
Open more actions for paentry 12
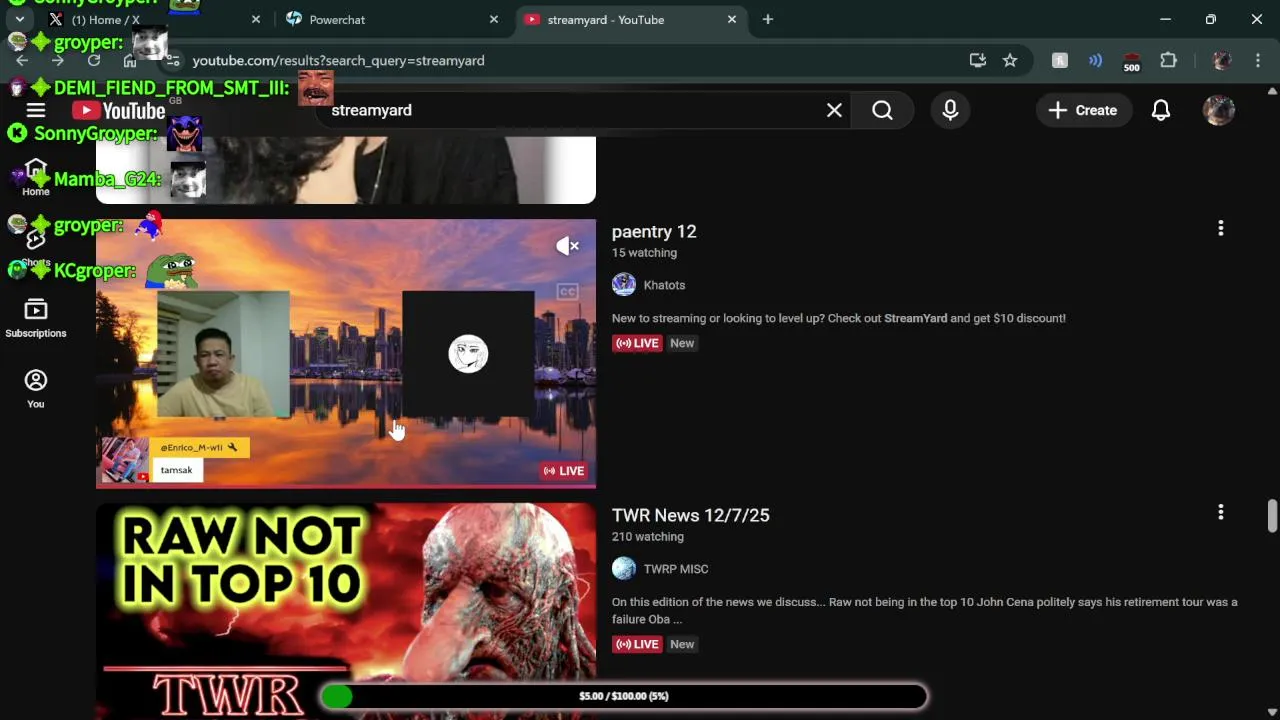pyautogui.click(x=1220, y=228)
